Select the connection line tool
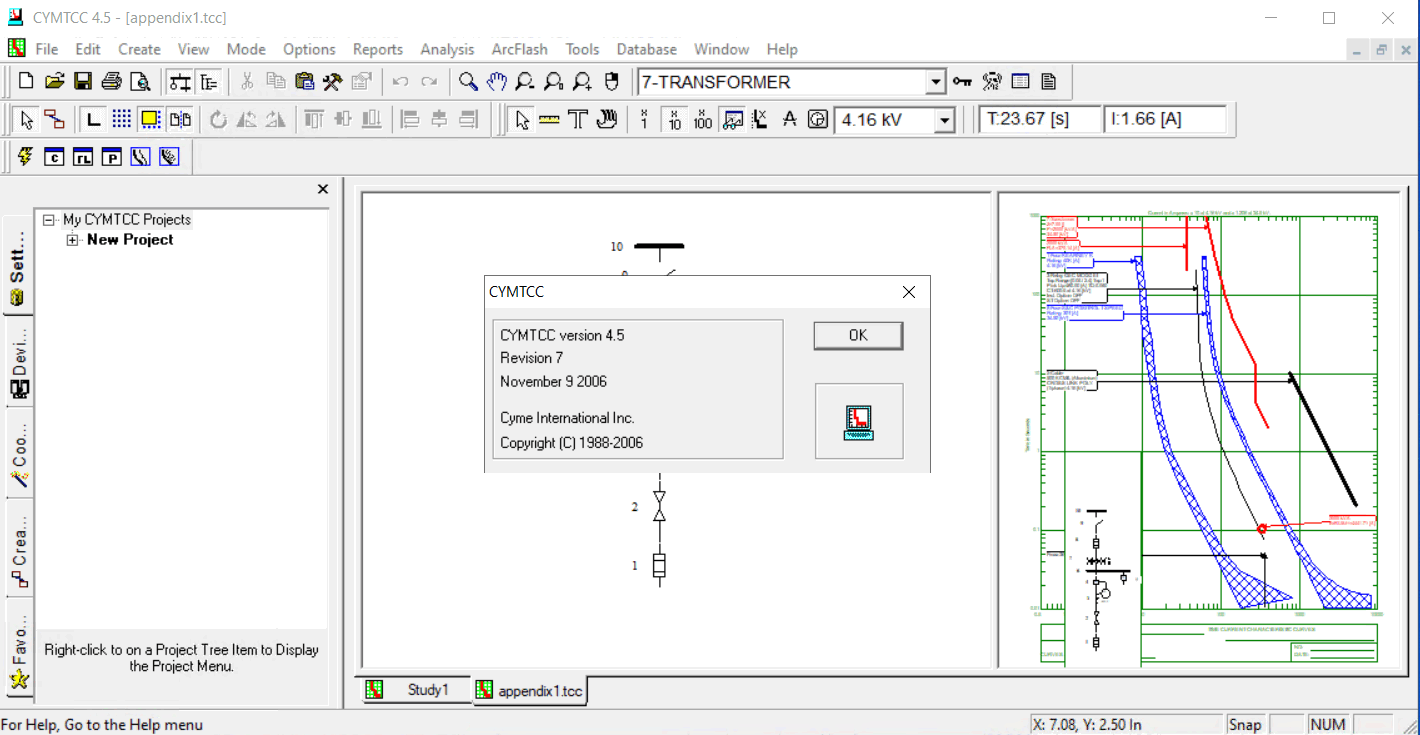This screenshot has width=1420, height=735. point(55,120)
